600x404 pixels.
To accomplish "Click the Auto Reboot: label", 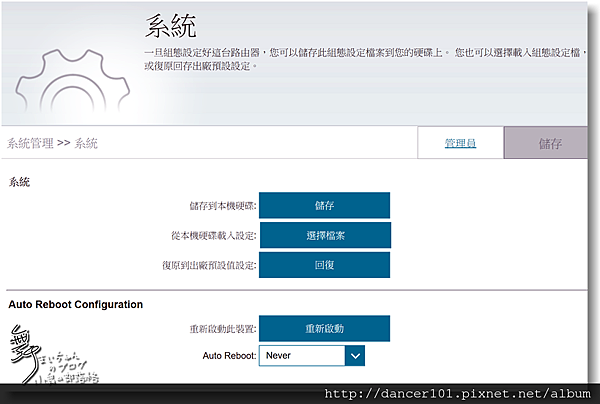I will [x=230, y=356].
